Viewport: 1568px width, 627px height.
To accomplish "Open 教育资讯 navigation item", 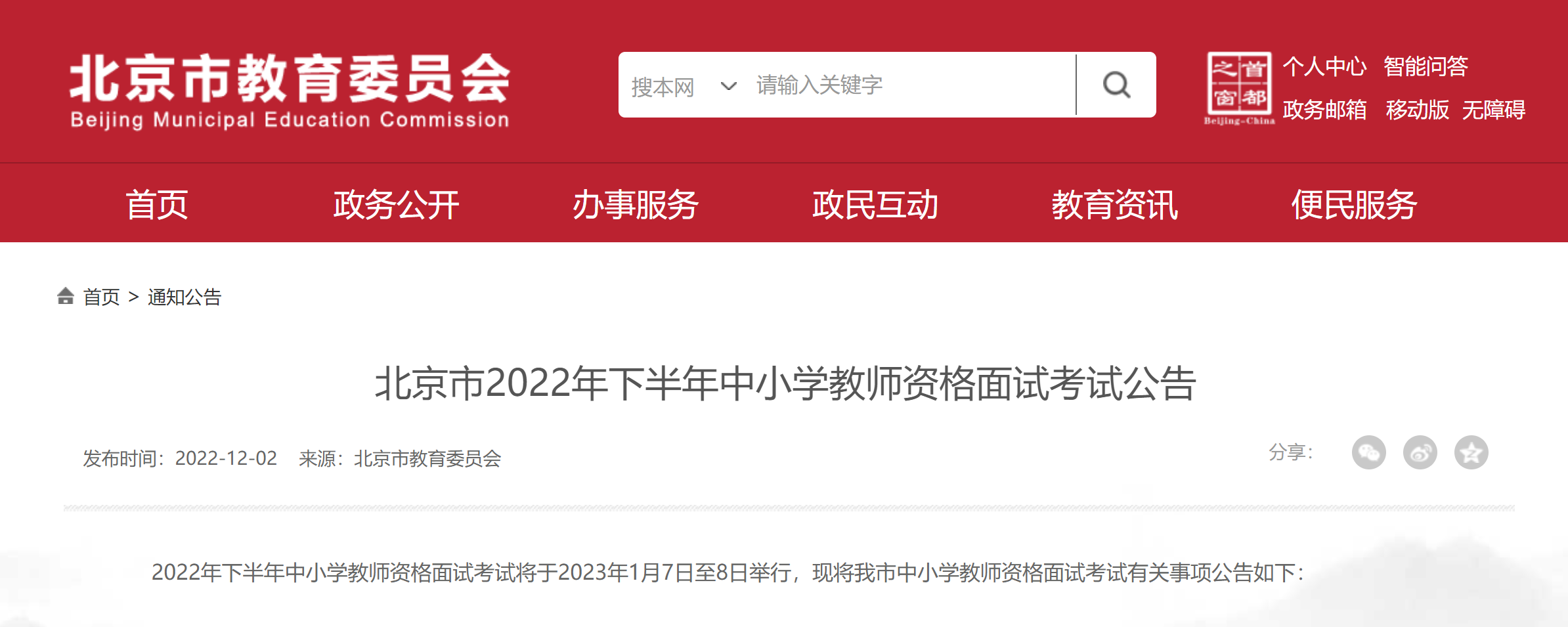I will point(1115,204).
